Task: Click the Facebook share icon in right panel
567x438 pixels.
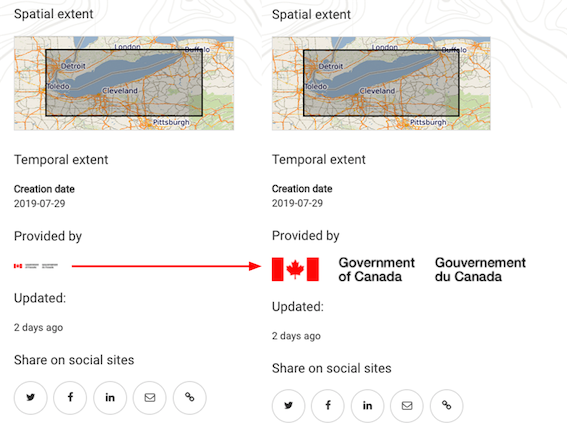Action: coord(328,406)
